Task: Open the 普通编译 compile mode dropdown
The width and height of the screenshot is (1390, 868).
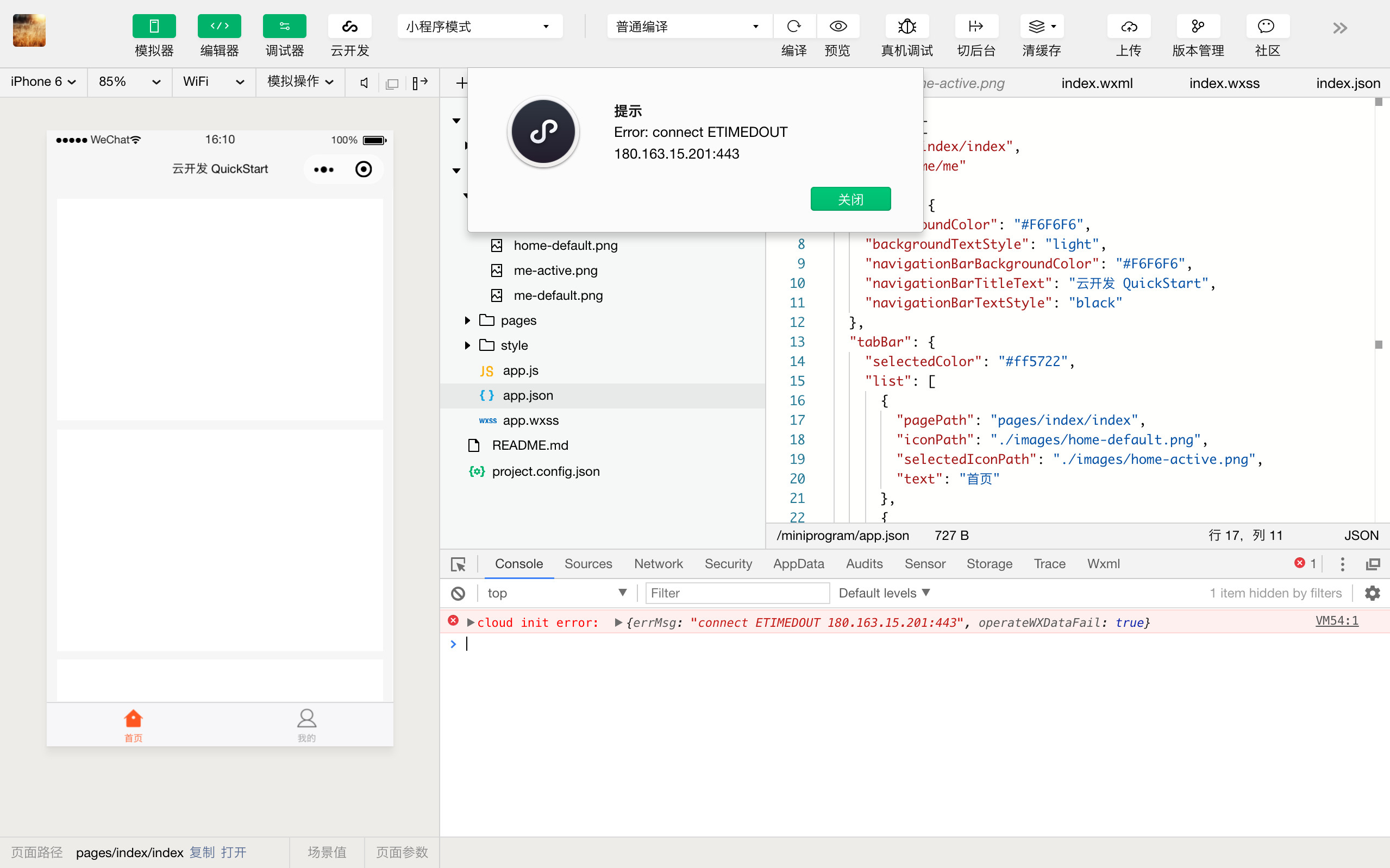Action: coord(689,27)
